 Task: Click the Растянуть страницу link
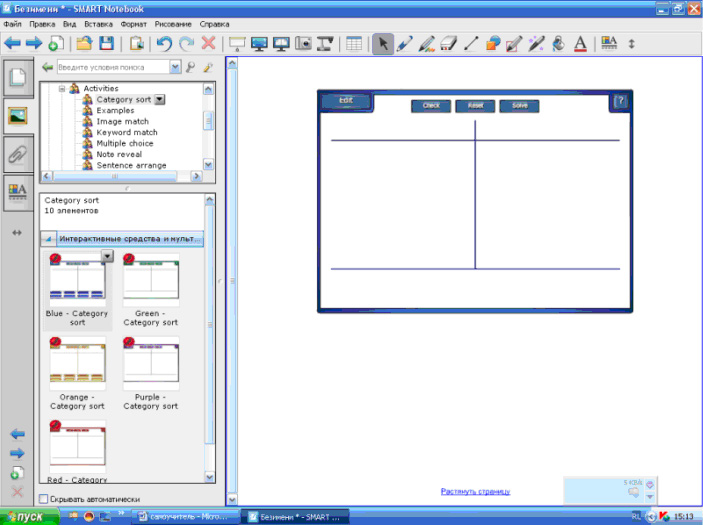tap(475, 491)
